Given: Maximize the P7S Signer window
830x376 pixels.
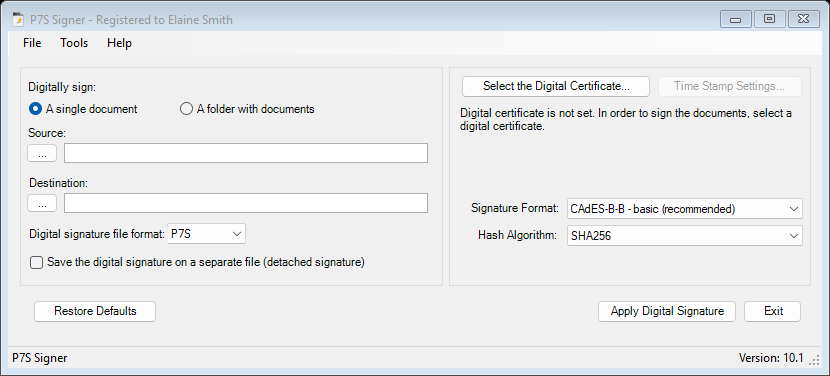Looking at the screenshot, I should tap(770, 20).
